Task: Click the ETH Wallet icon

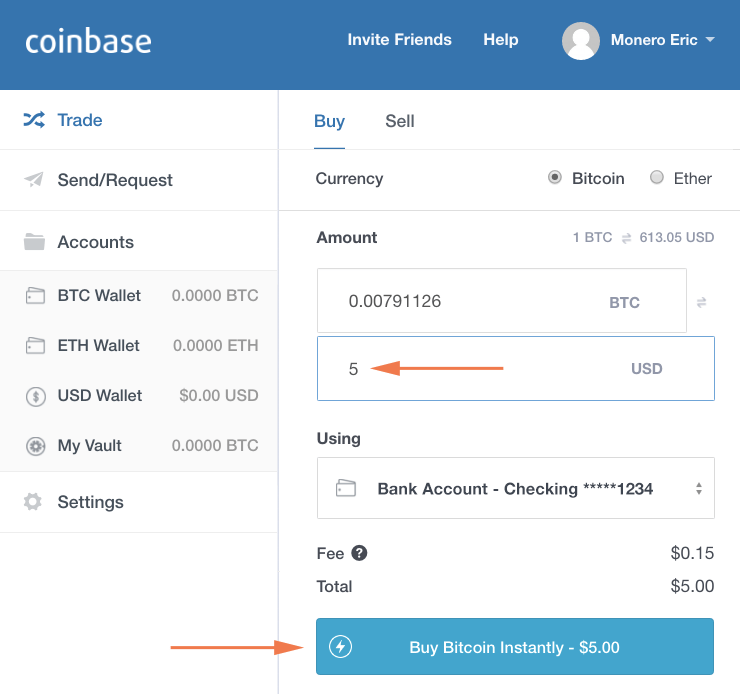Action: click(35, 346)
